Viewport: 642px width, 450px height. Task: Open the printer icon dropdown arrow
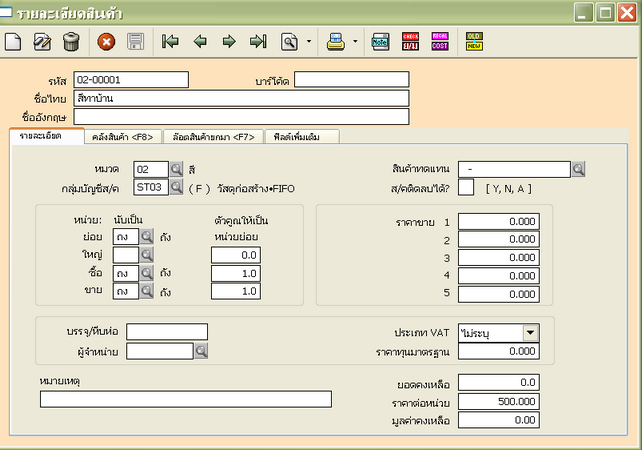click(355, 42)
